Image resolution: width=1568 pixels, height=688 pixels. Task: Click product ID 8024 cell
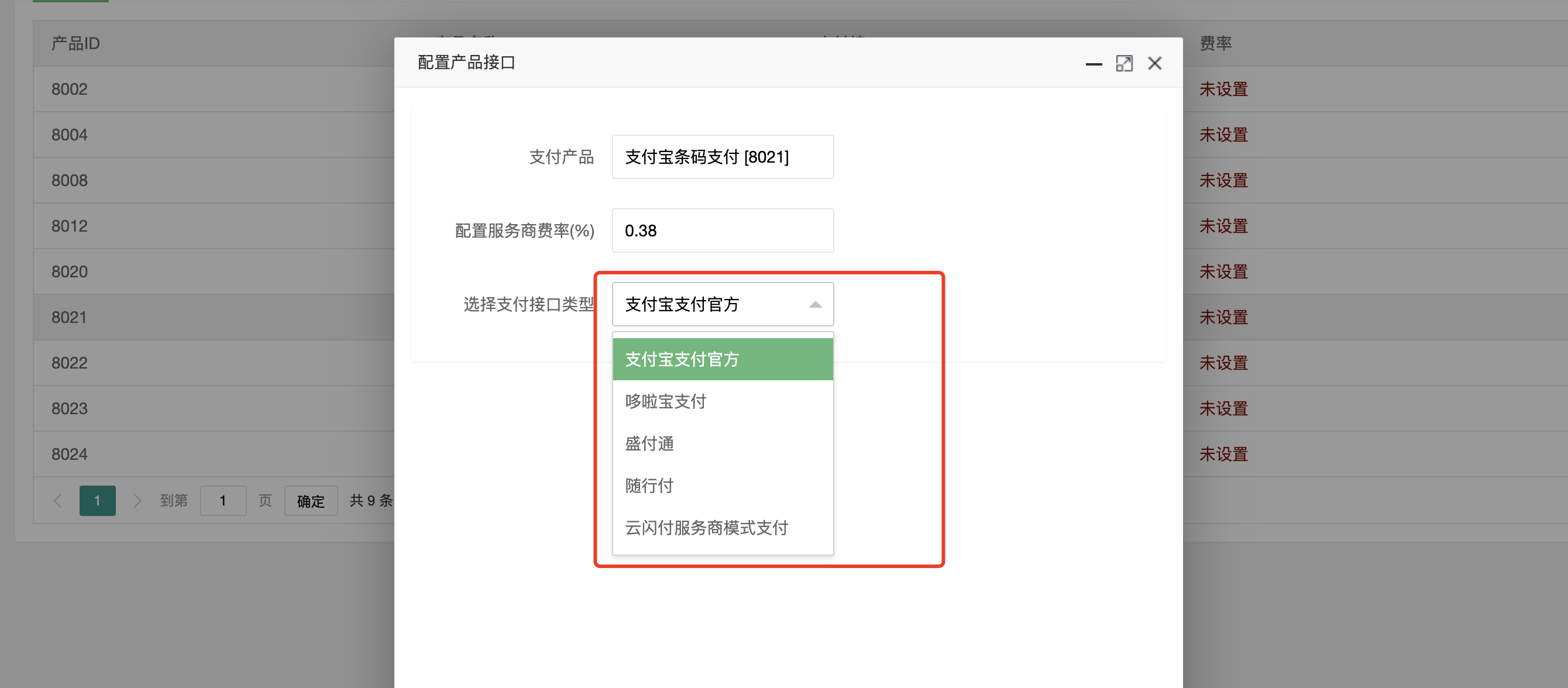click(70, 454)
